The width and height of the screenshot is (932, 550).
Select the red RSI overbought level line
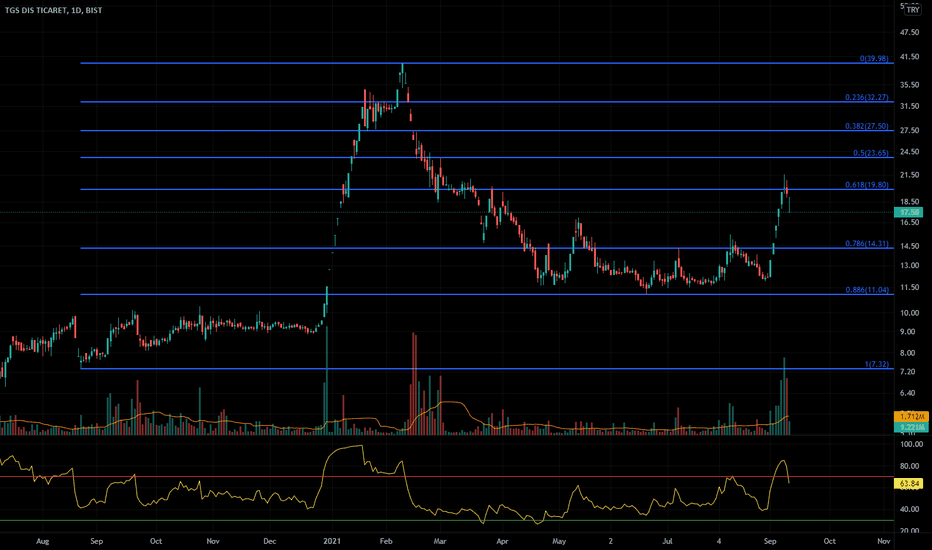(447, 476)
